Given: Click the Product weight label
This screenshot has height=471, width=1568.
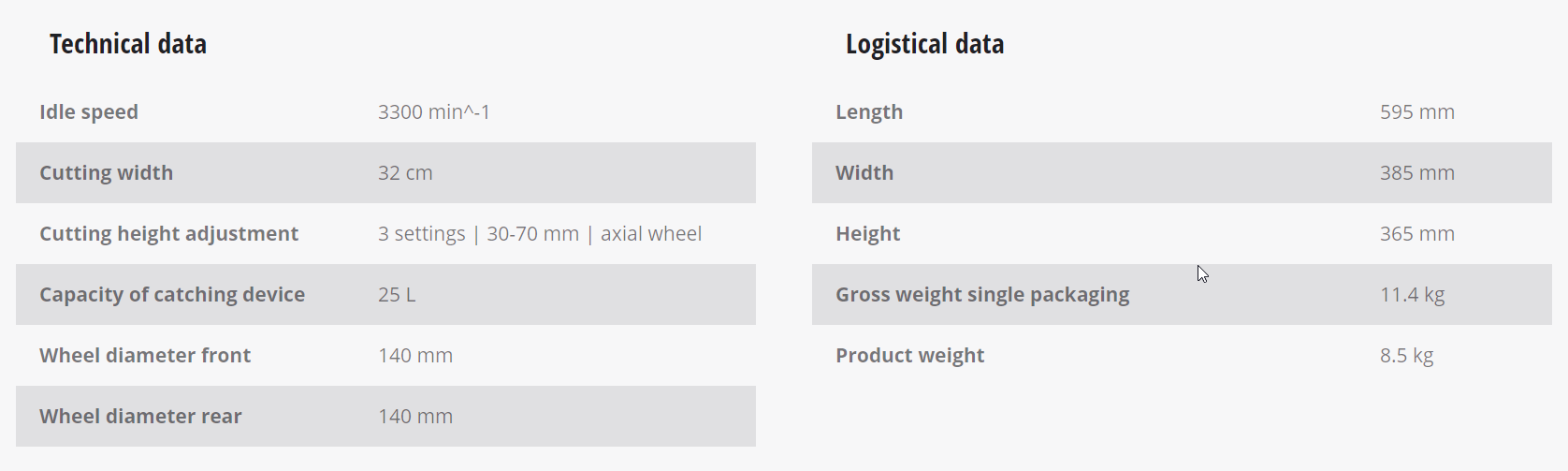Looking at the screenshot, I should (x=909, y=356).
